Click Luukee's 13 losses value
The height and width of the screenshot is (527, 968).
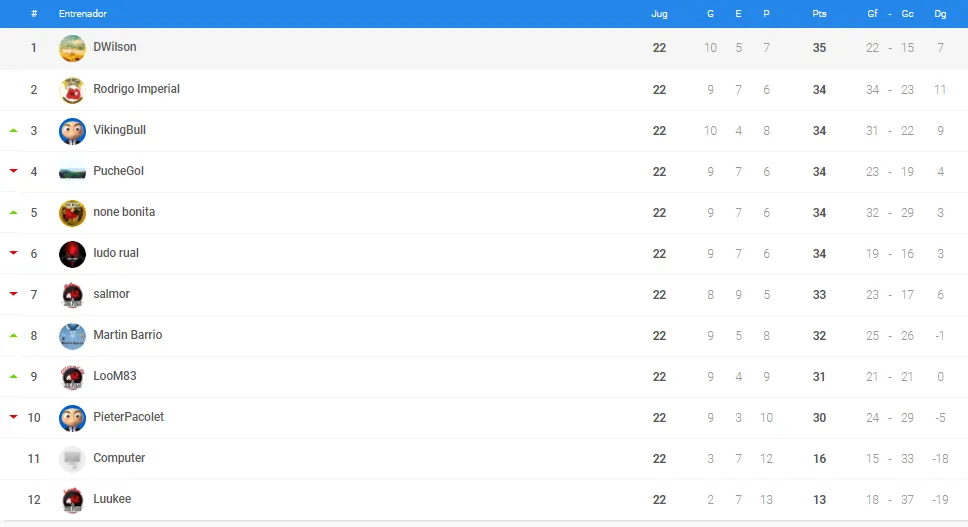click(x=766, y=500)
